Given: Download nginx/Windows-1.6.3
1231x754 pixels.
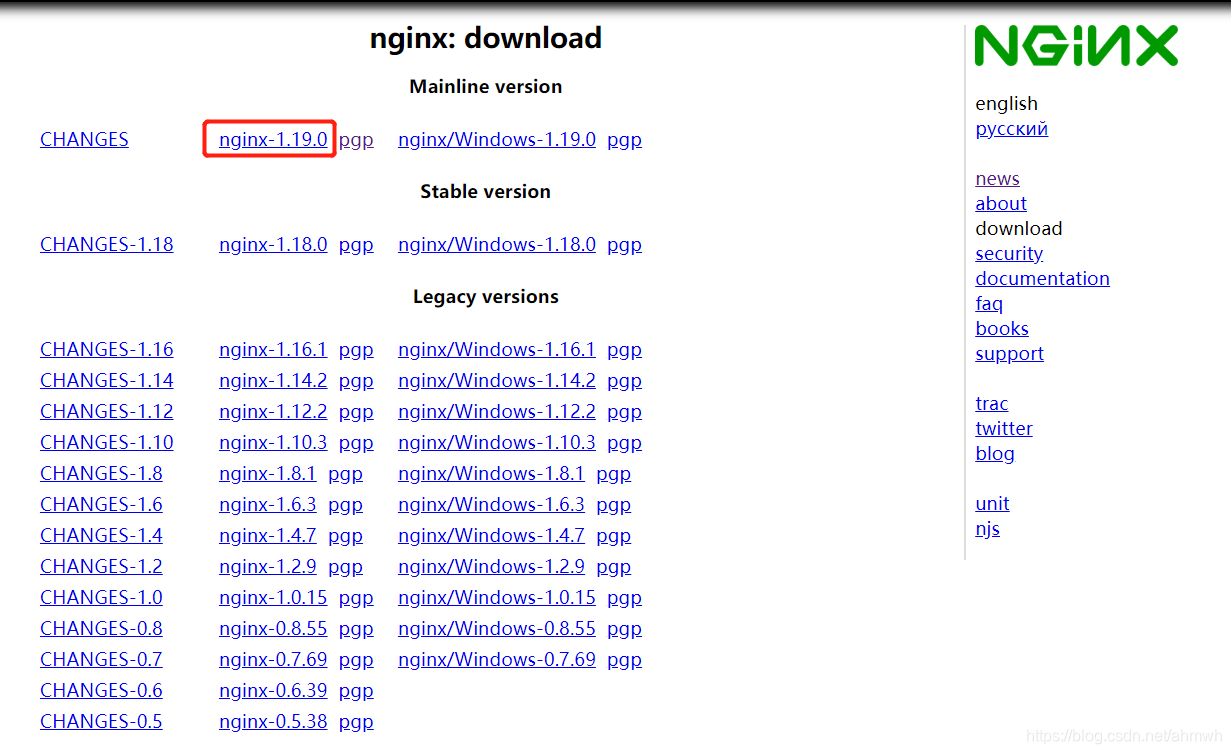Looking at the screenshot, I should (491, 505).
